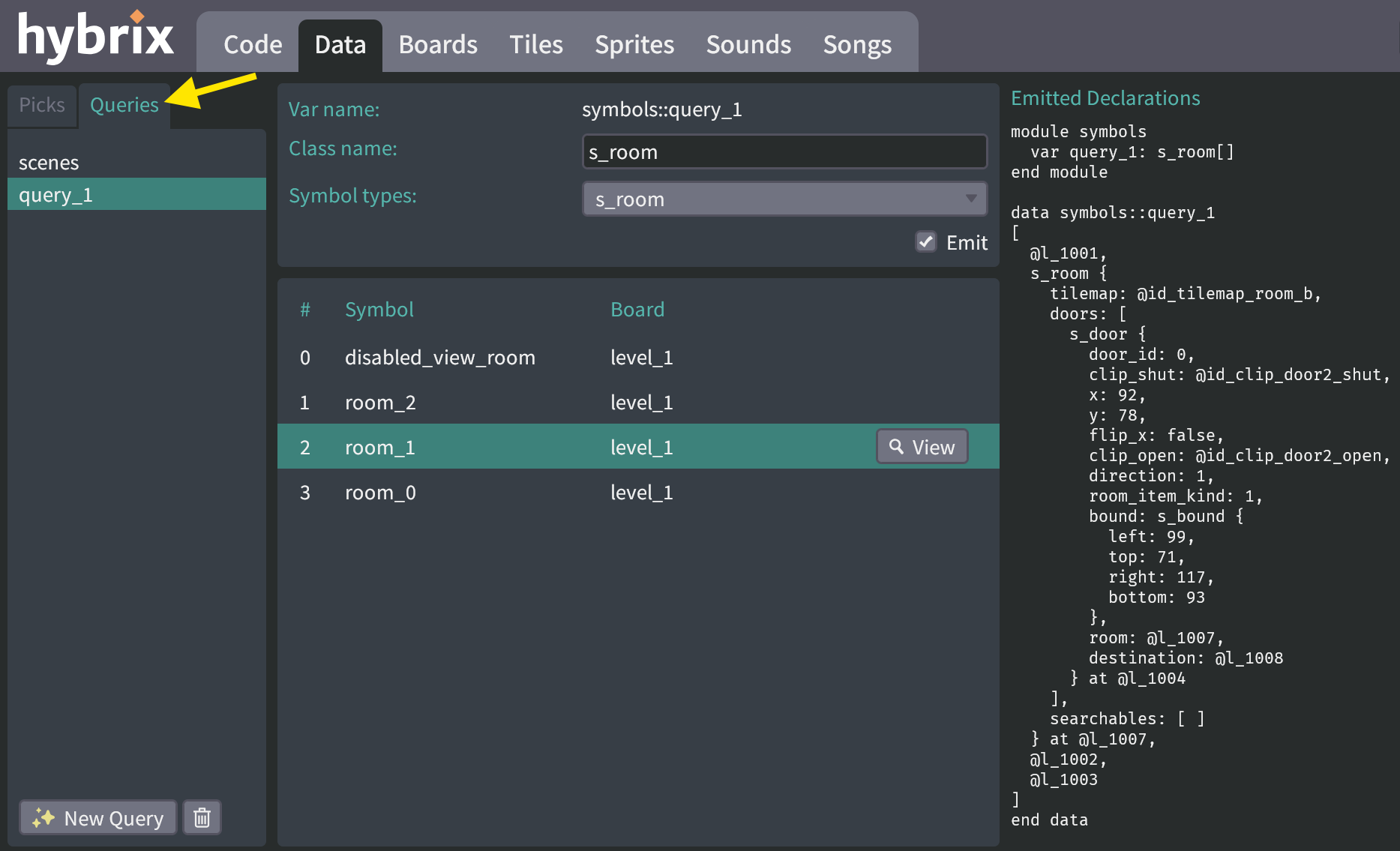Toggle the Emit checkbox
Screen dimensions: 1400x851
(x=926, y=242)
